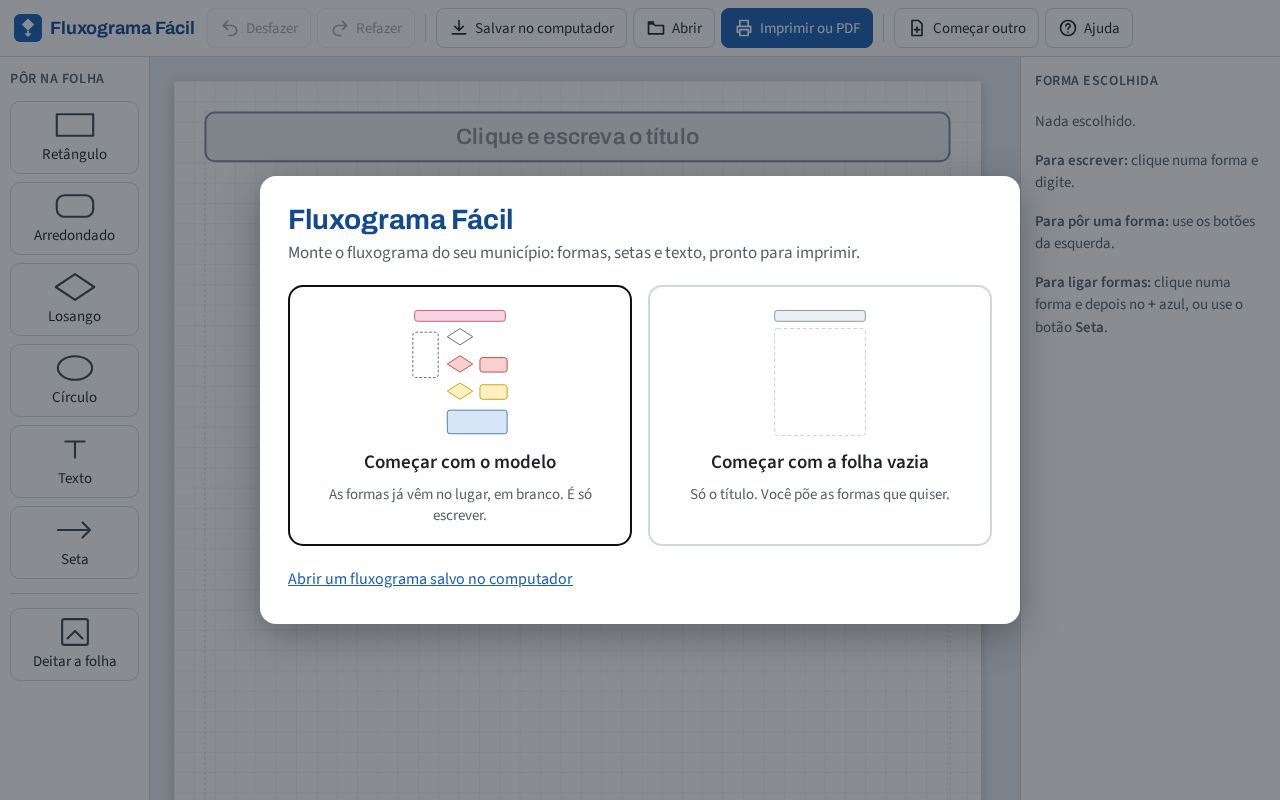Click the redo arrow icon beside Refazer

pyautogui.click(x=340, y=28)
